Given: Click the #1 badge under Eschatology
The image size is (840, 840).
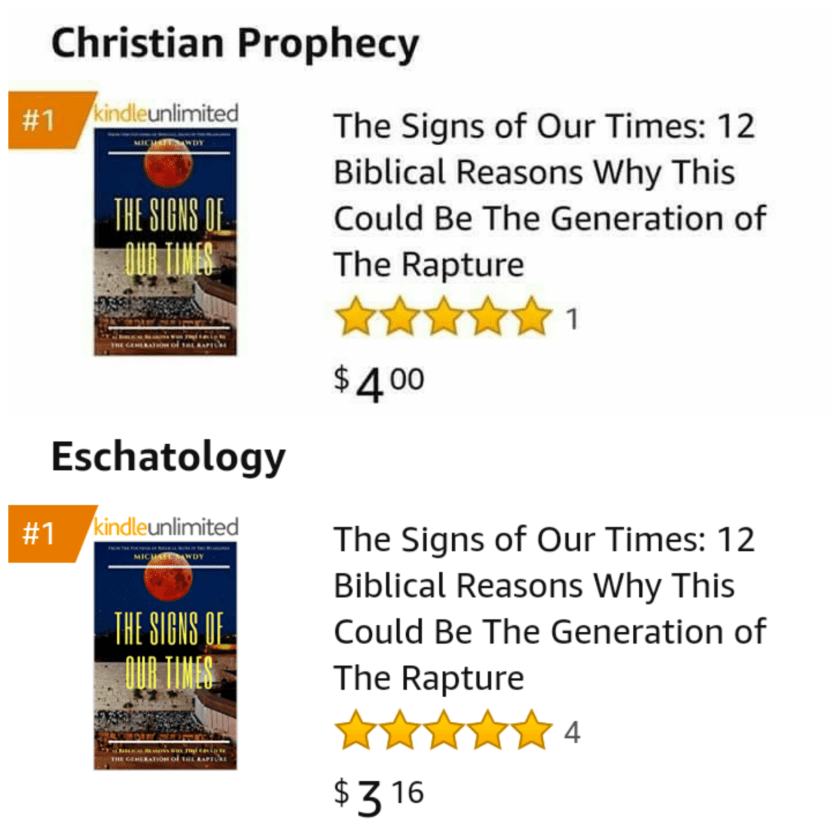Looking at the screenshot, I should pos(38,535).
